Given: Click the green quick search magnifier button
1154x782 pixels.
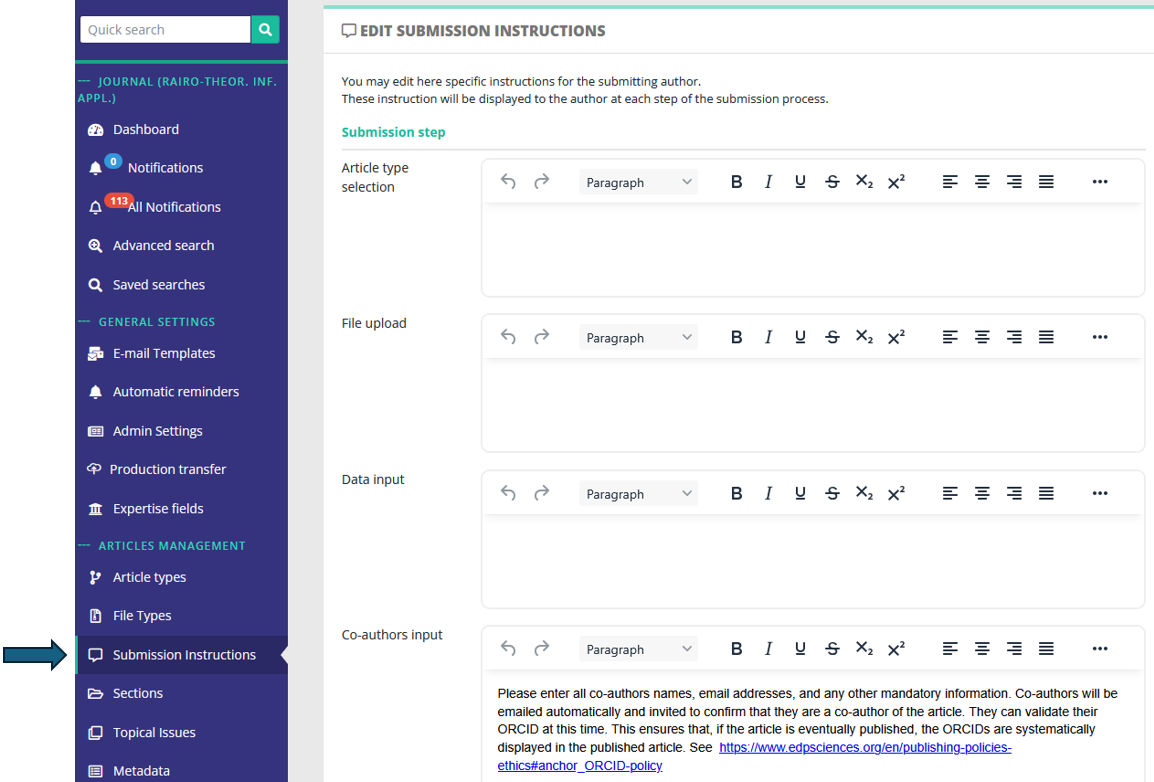Looking at the screenshot, I should pyautogui.click(x=265, y=29).
